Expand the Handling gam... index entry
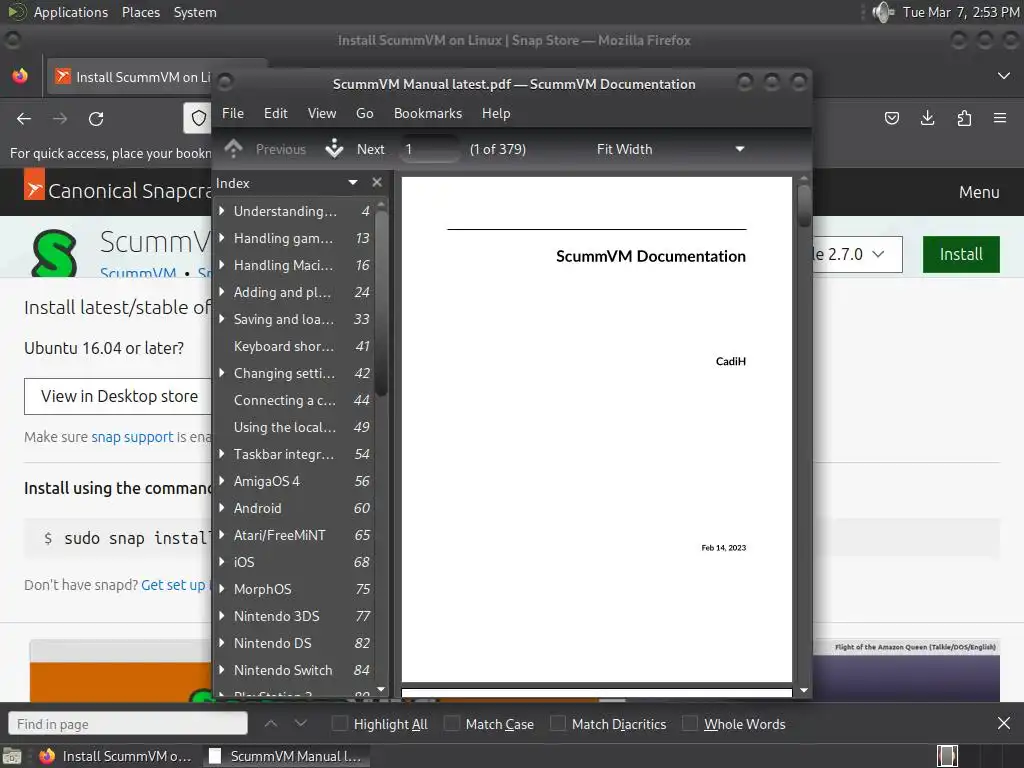 (x=221, y=238)
